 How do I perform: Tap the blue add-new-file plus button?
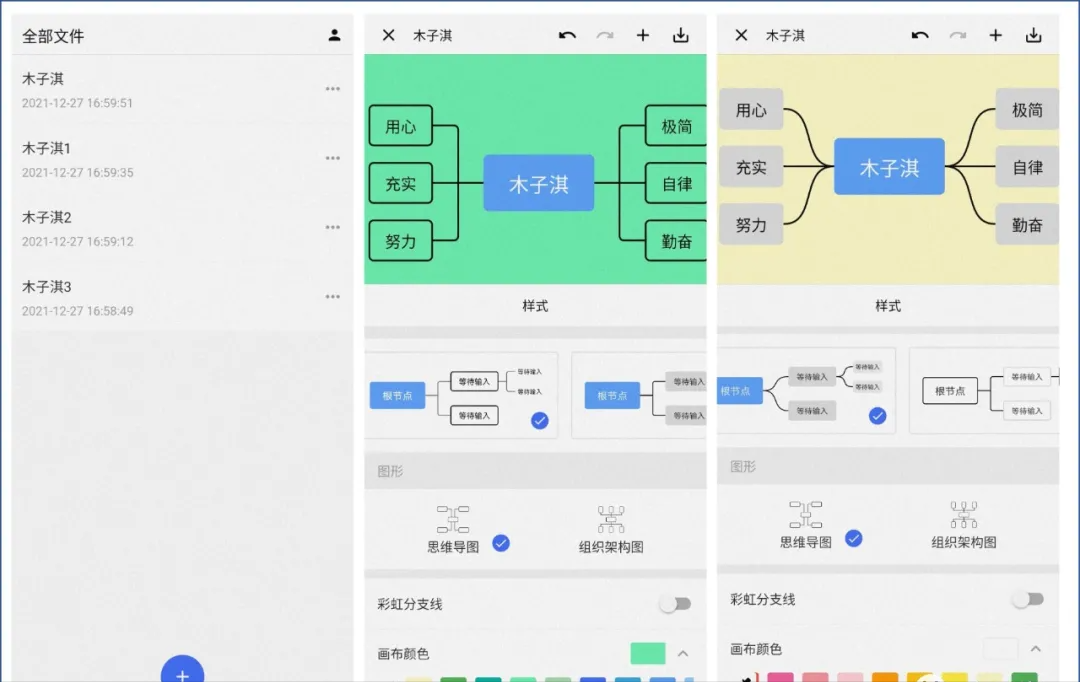[183, 670]
